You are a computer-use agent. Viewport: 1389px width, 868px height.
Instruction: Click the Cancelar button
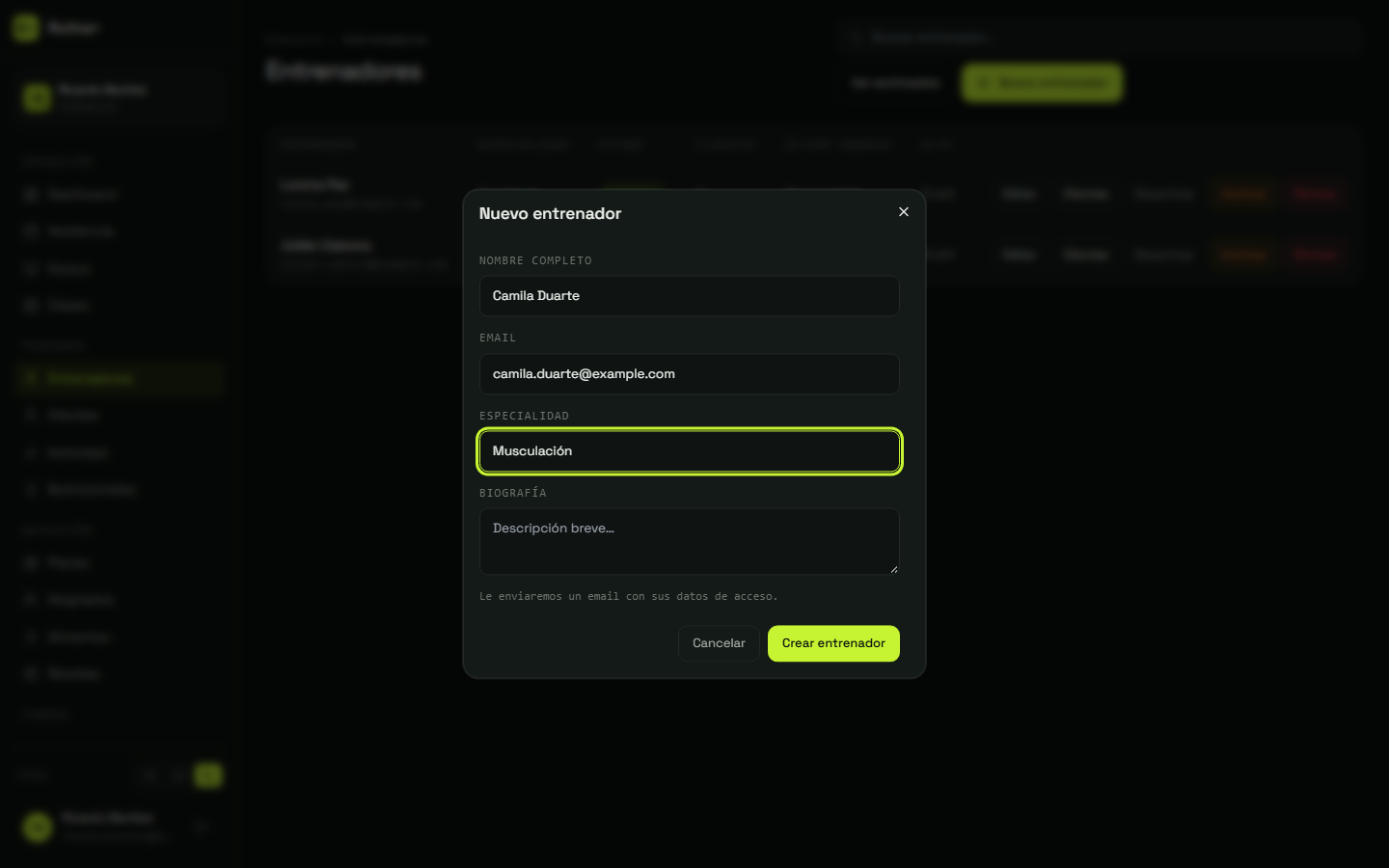[x=719, y=643]
